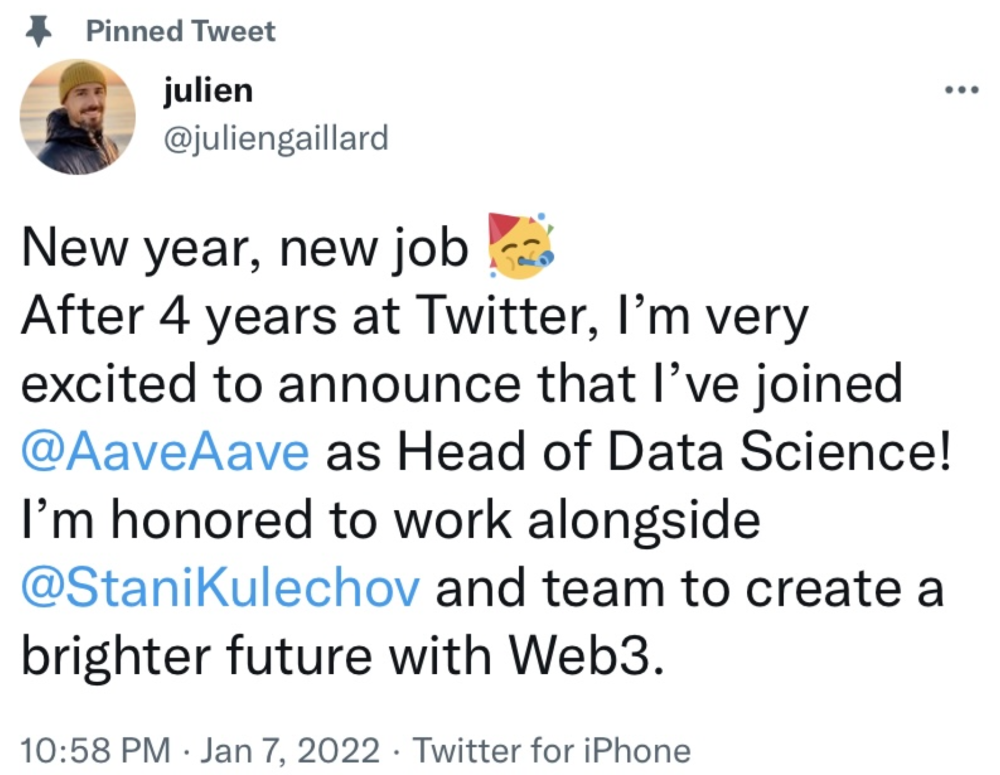Click the Pinned Tweet label
The image size is (1000, 775).
click(x=180, y=32)
